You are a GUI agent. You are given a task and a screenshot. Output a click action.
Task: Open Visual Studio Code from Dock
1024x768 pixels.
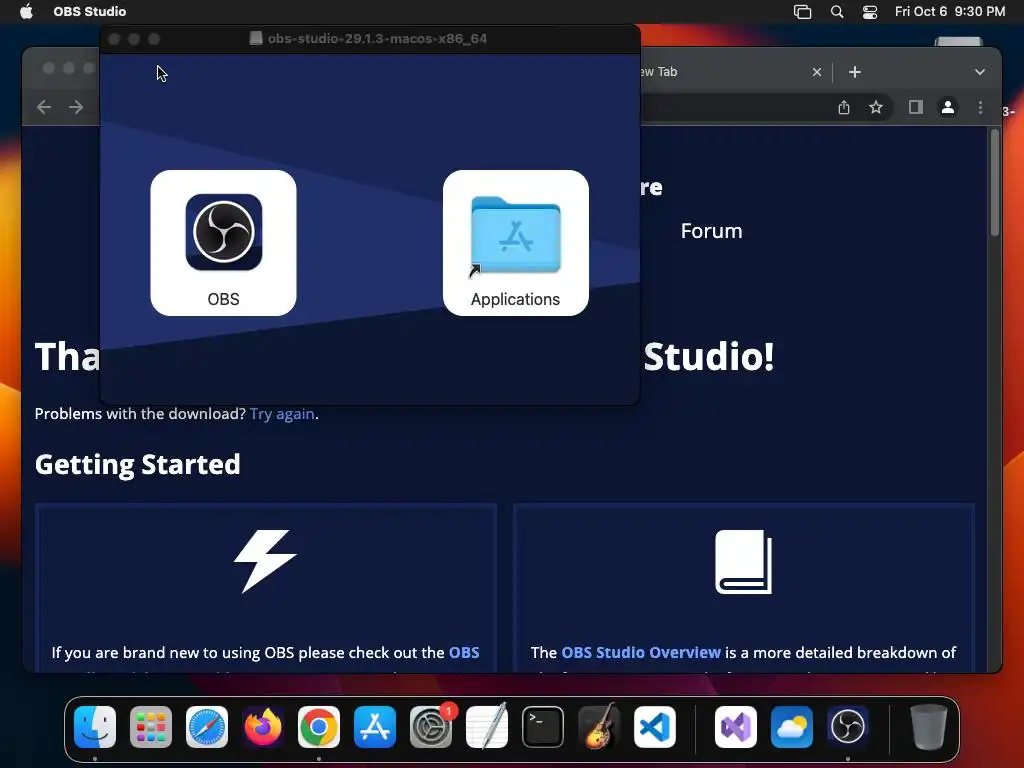pyautogui.click(x=654, y=726)
